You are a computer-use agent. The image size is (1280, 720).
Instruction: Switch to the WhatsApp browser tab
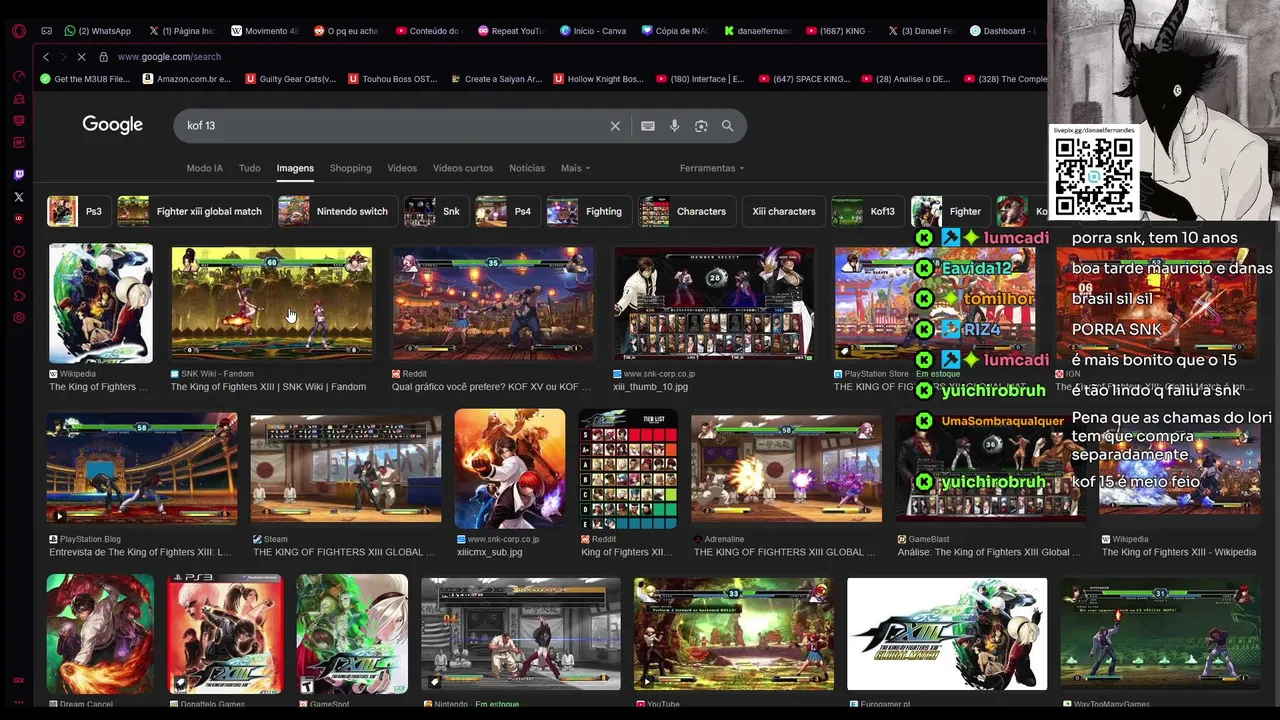pos(97,31)
